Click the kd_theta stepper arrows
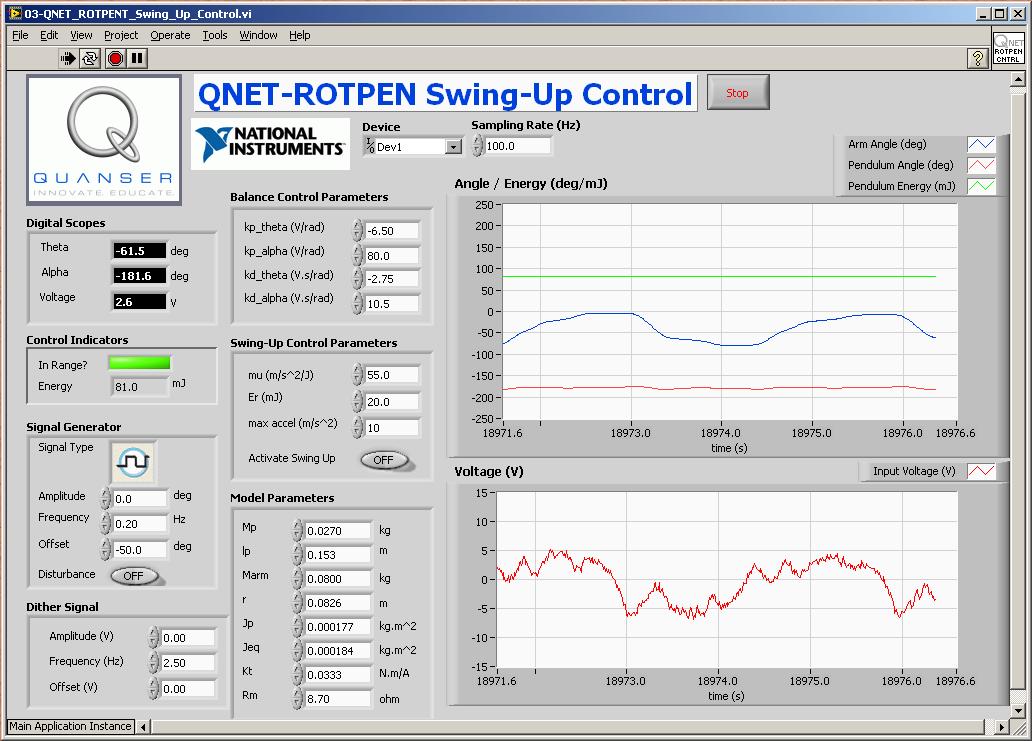 coord(357,279)
